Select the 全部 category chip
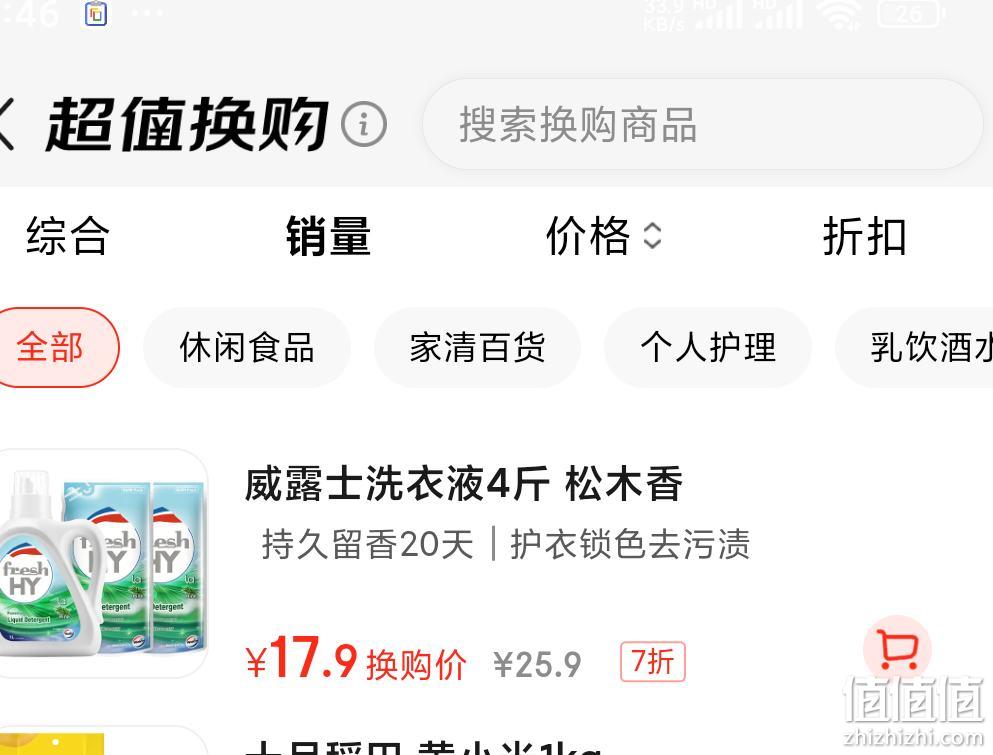 click(56, 347)
